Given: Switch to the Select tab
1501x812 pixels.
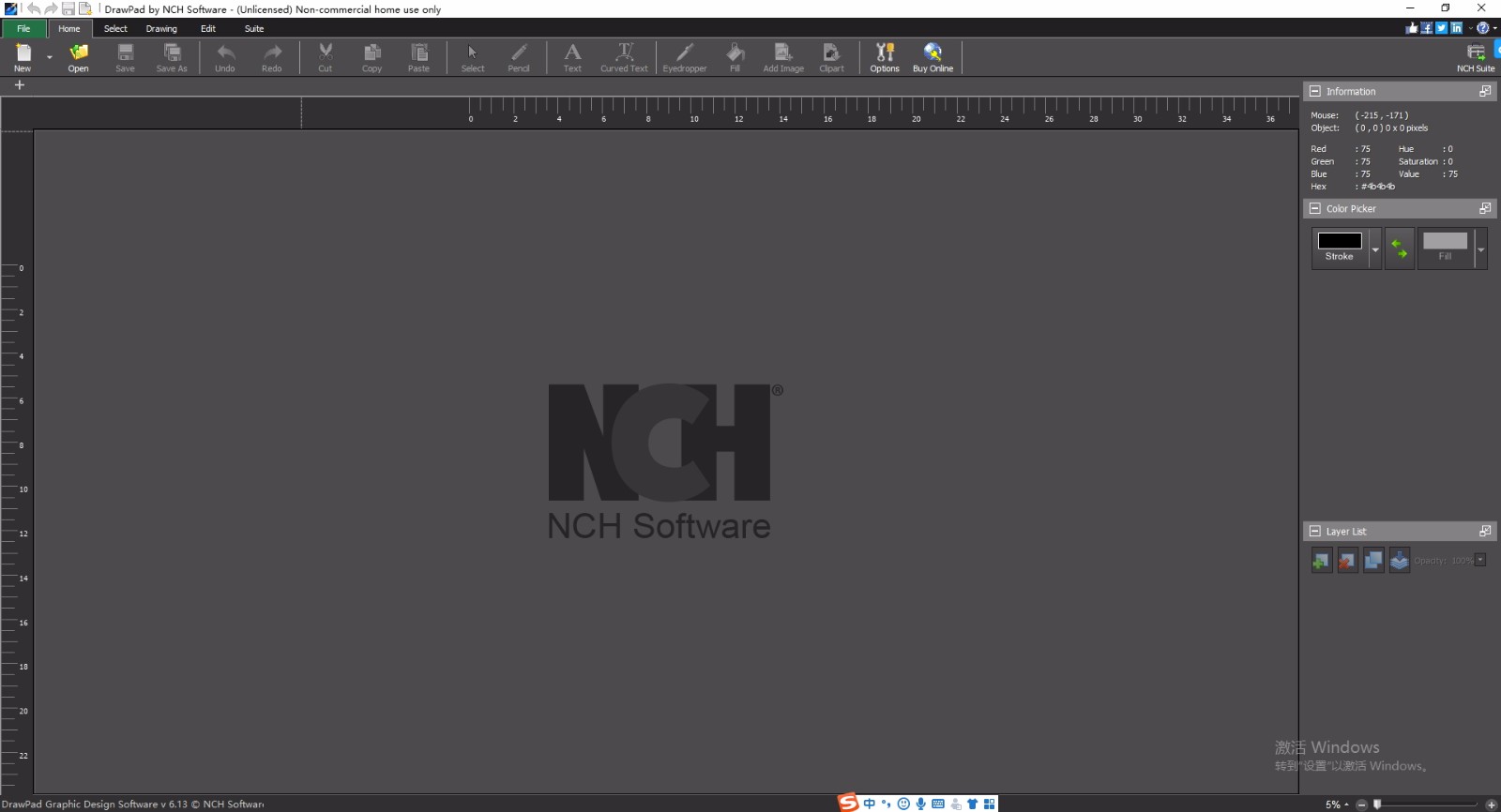Looking at the screenshot, I should pyautogui.click(x=115, y=28).
